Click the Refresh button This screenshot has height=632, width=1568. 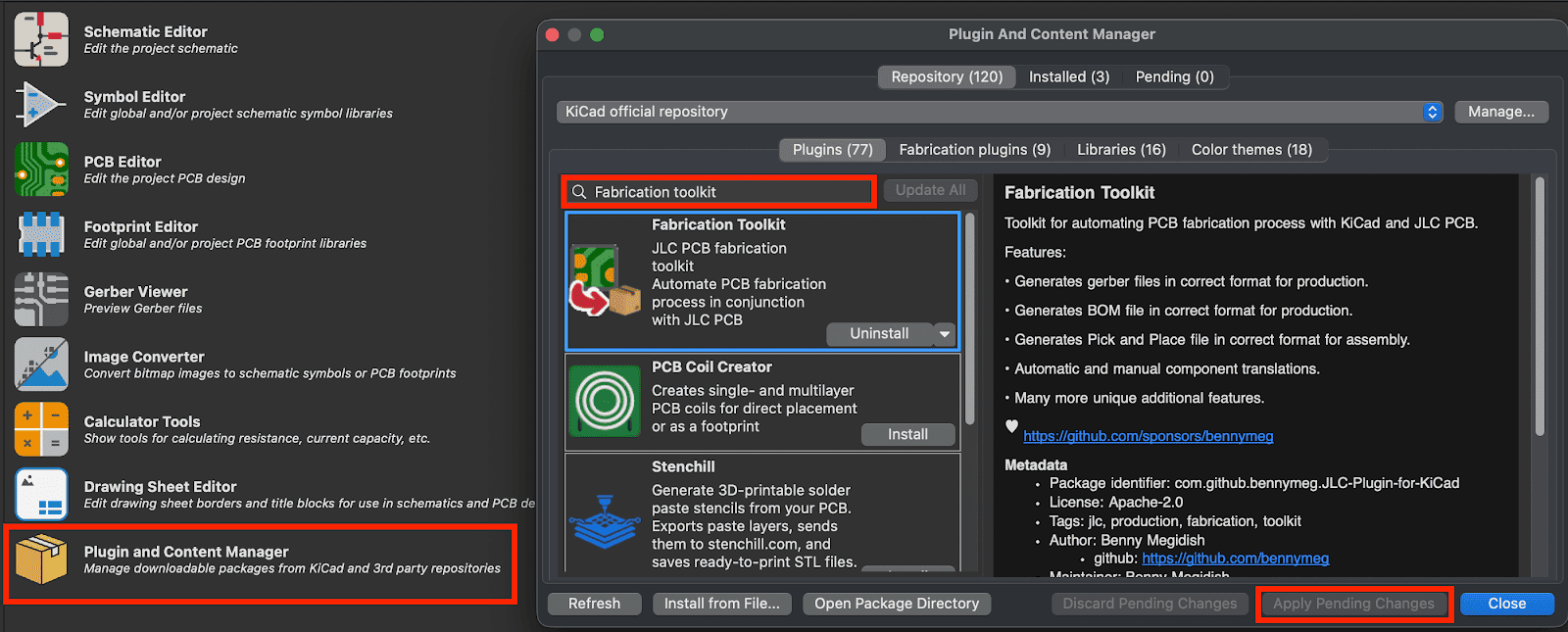[594, 604]
